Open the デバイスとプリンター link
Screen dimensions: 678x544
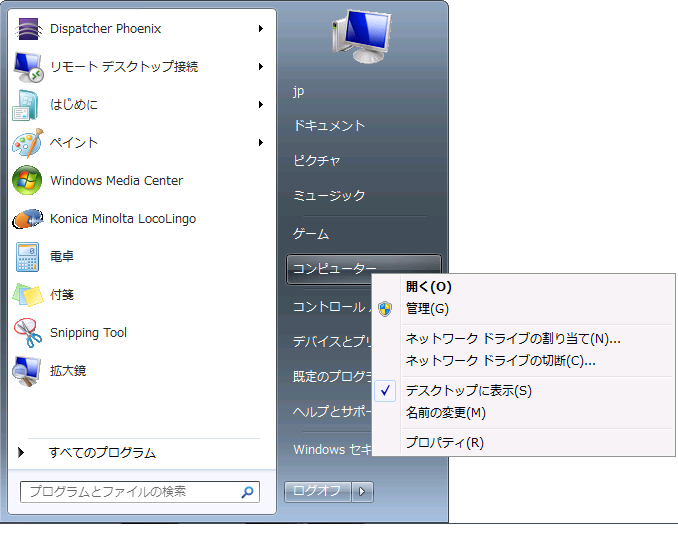coord(332,342)
